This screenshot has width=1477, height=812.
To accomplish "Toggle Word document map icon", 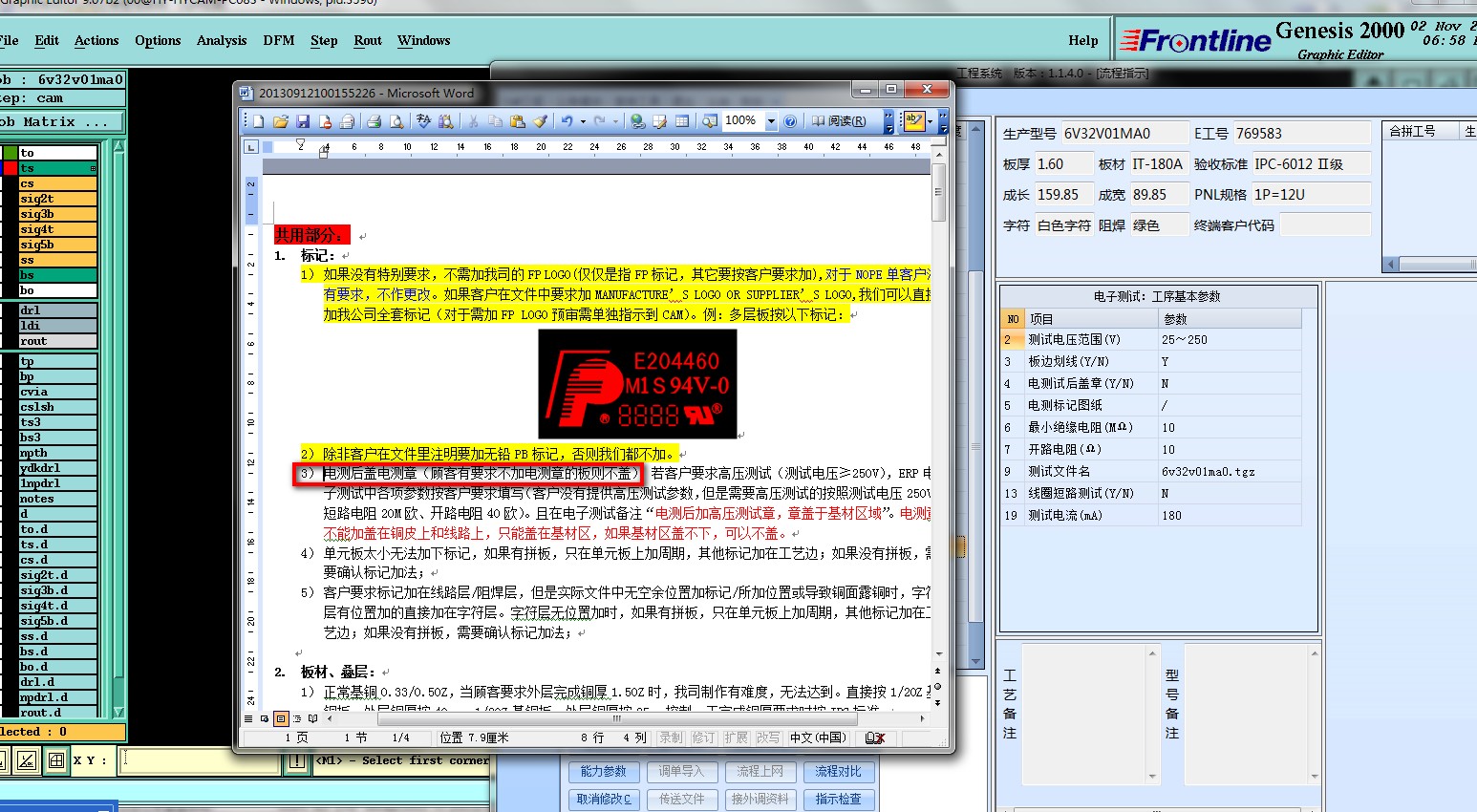I will [710, 121].
